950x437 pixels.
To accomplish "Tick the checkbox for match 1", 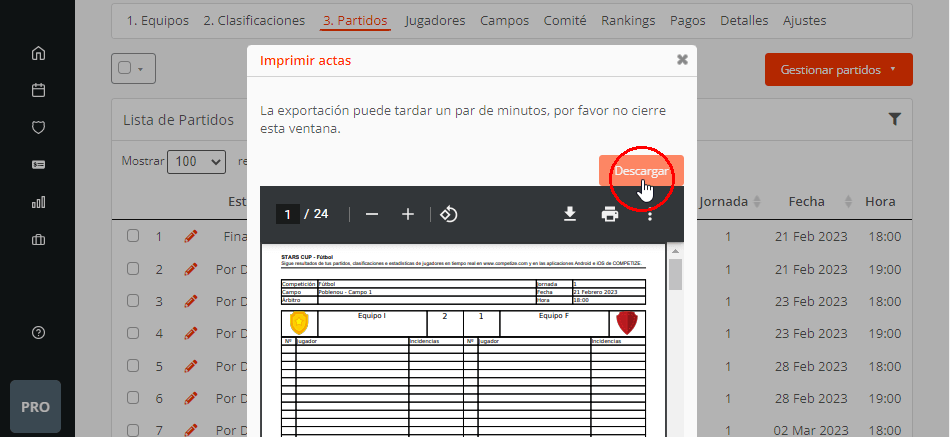I will coord(133,236).
